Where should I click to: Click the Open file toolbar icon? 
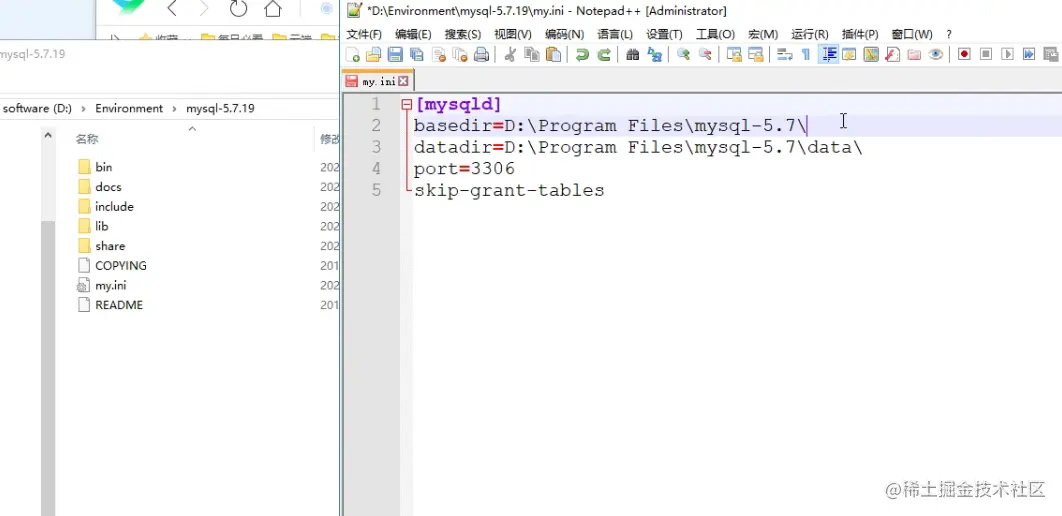[373, 55]
